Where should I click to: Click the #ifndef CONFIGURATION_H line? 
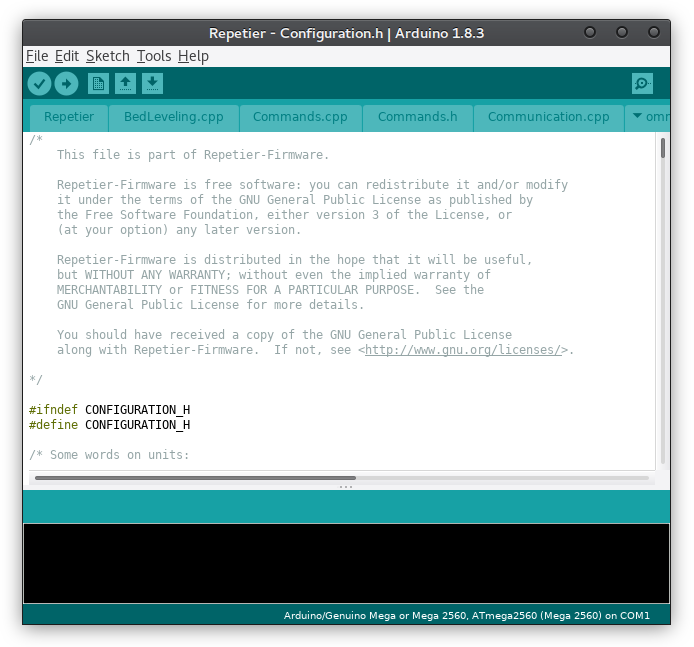(109, 410)
